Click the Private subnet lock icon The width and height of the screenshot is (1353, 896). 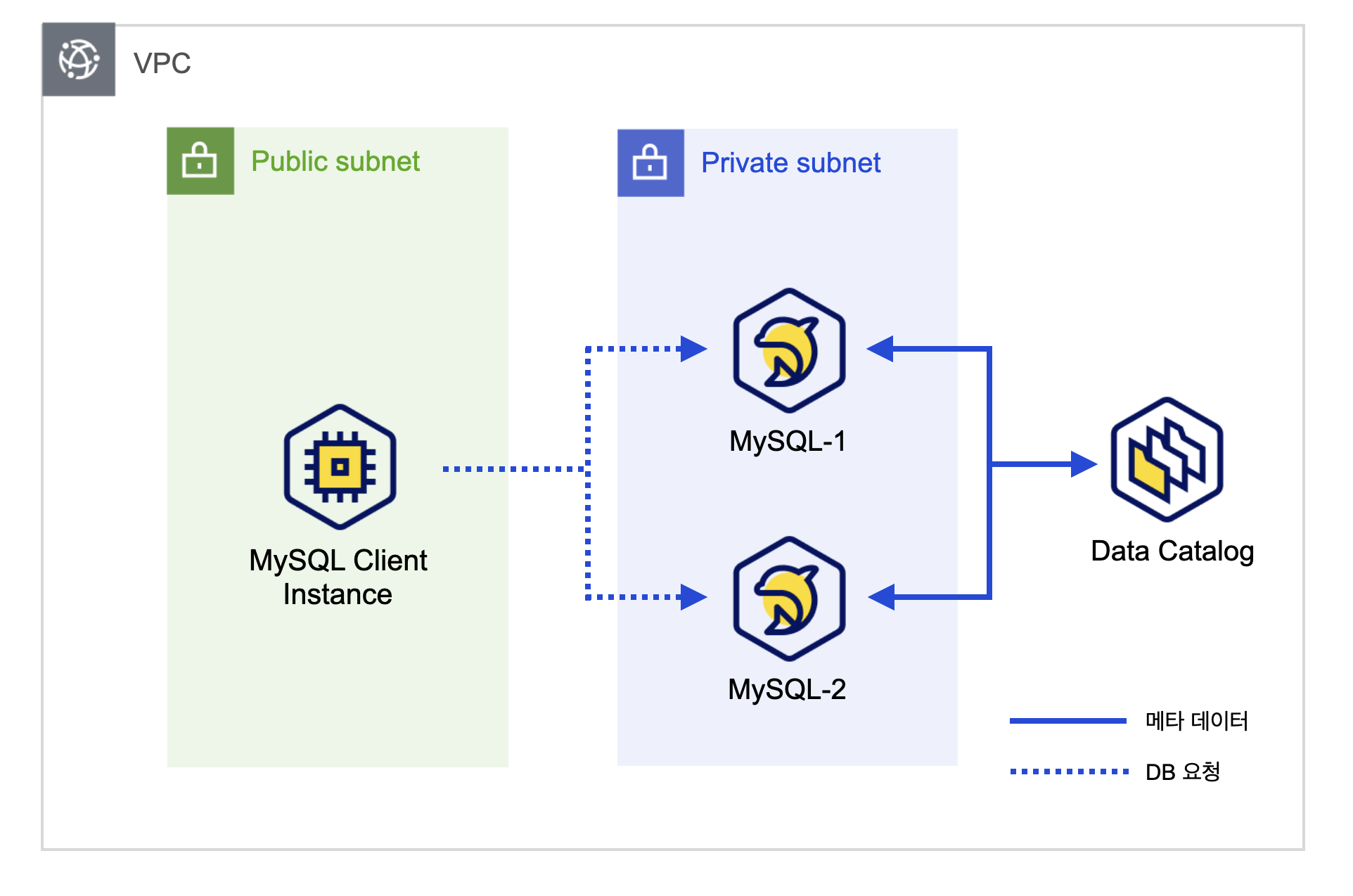(650, 162)
